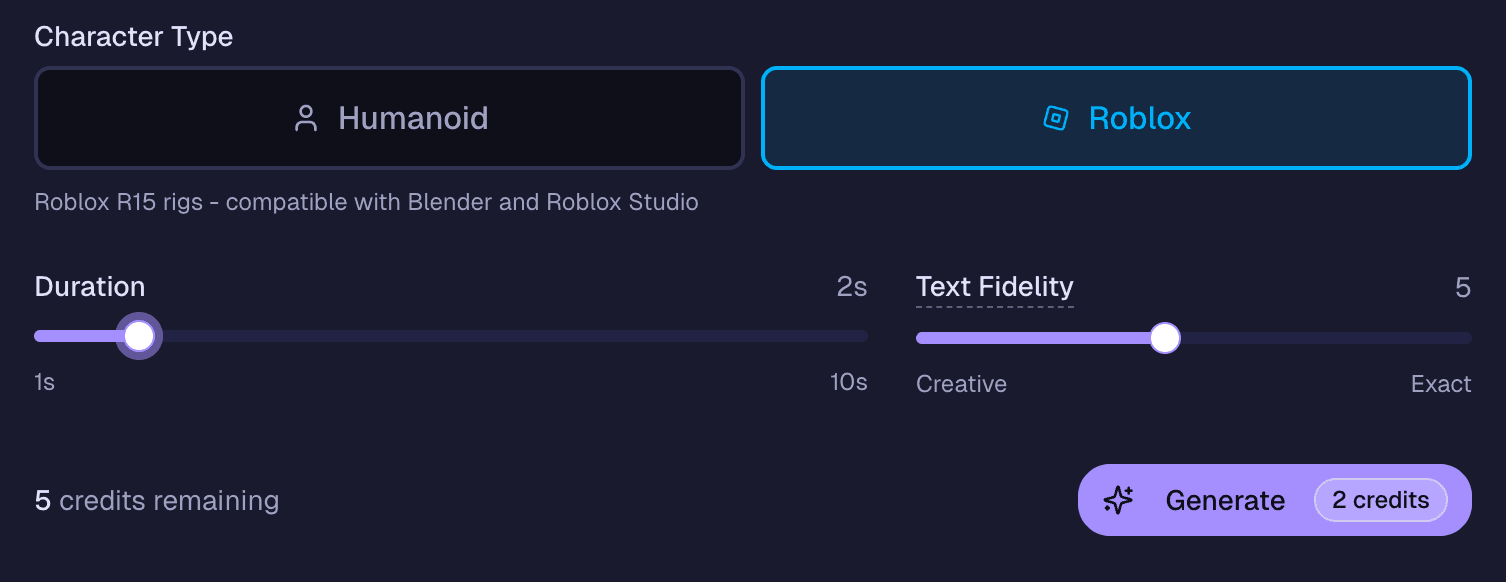Click the Duration slider handle
This screenshot has height=582, width=1506.
[x=138, y=335]
